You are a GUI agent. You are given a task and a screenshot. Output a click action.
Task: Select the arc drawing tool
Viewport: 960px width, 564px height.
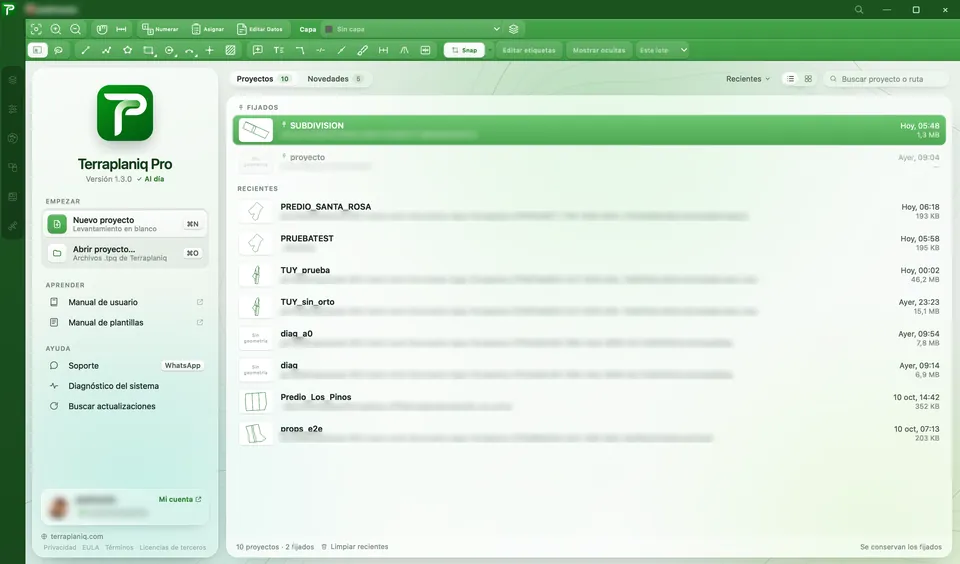click(190, 50)
